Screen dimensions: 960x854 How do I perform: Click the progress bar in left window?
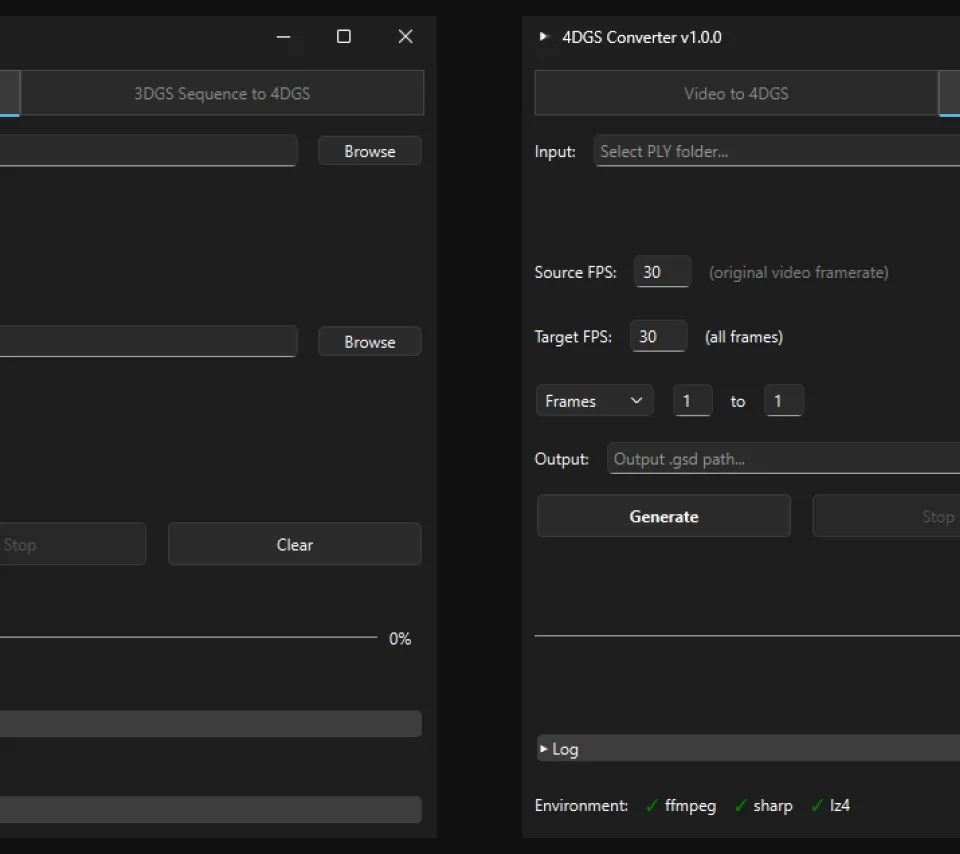click(189, 637)
